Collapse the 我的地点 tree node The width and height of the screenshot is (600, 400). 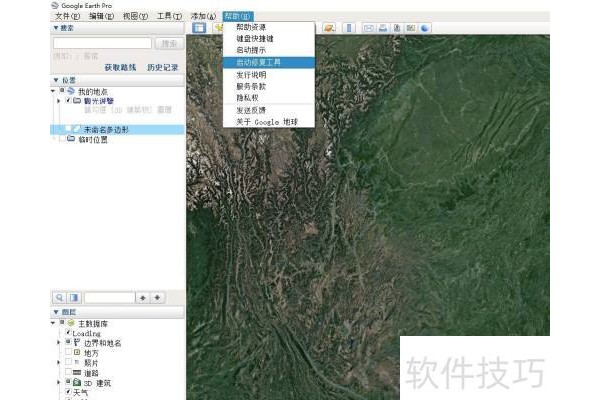(53, 91)
